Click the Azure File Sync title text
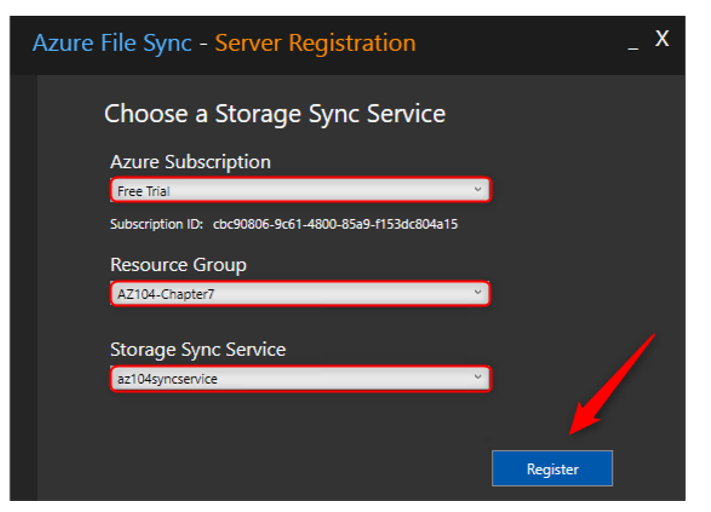711x512 pixels. (112, 44)
